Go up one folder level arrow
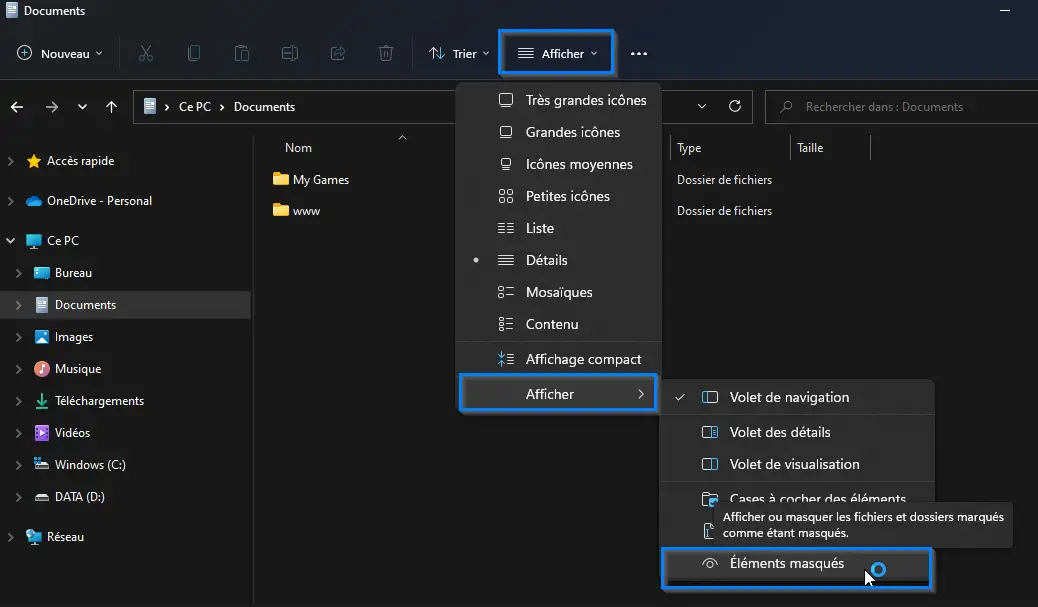The width and height of the screenshot is (1038, 607). point(111,107)
